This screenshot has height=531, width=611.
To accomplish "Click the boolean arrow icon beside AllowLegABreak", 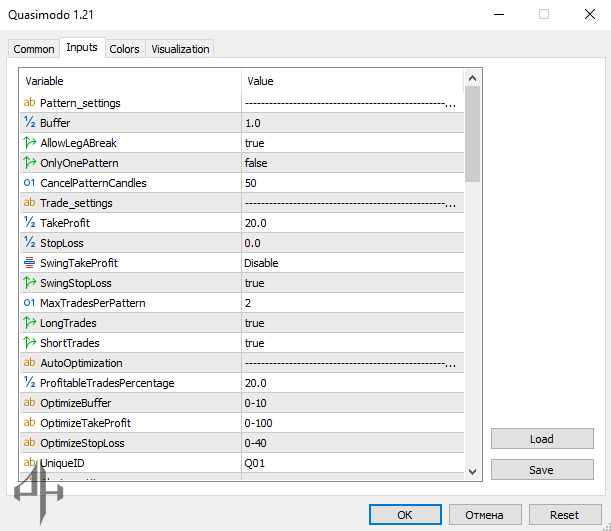I will 29,143.
